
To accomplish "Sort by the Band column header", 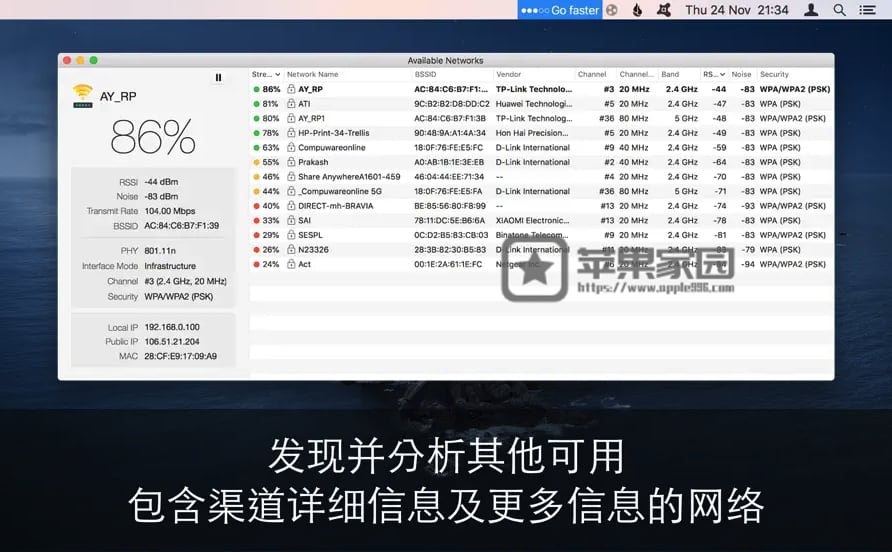I will pos(670,75).
